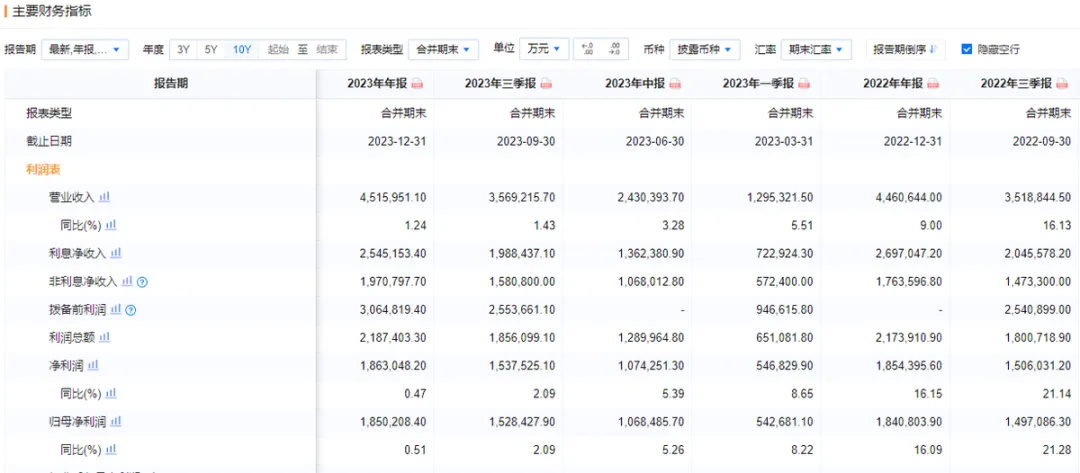Open the PDF icon for 2023年年报

point(417,84)
